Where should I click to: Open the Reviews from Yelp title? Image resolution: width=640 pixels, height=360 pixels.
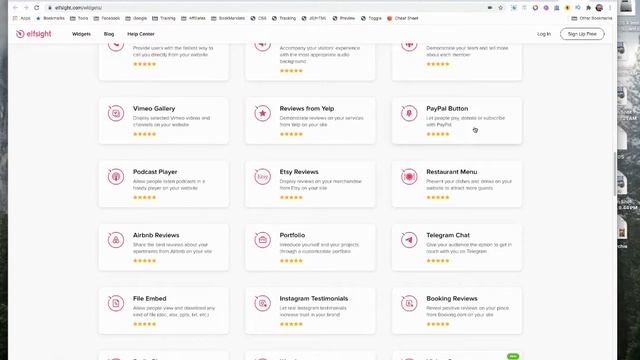coord(307,109)
